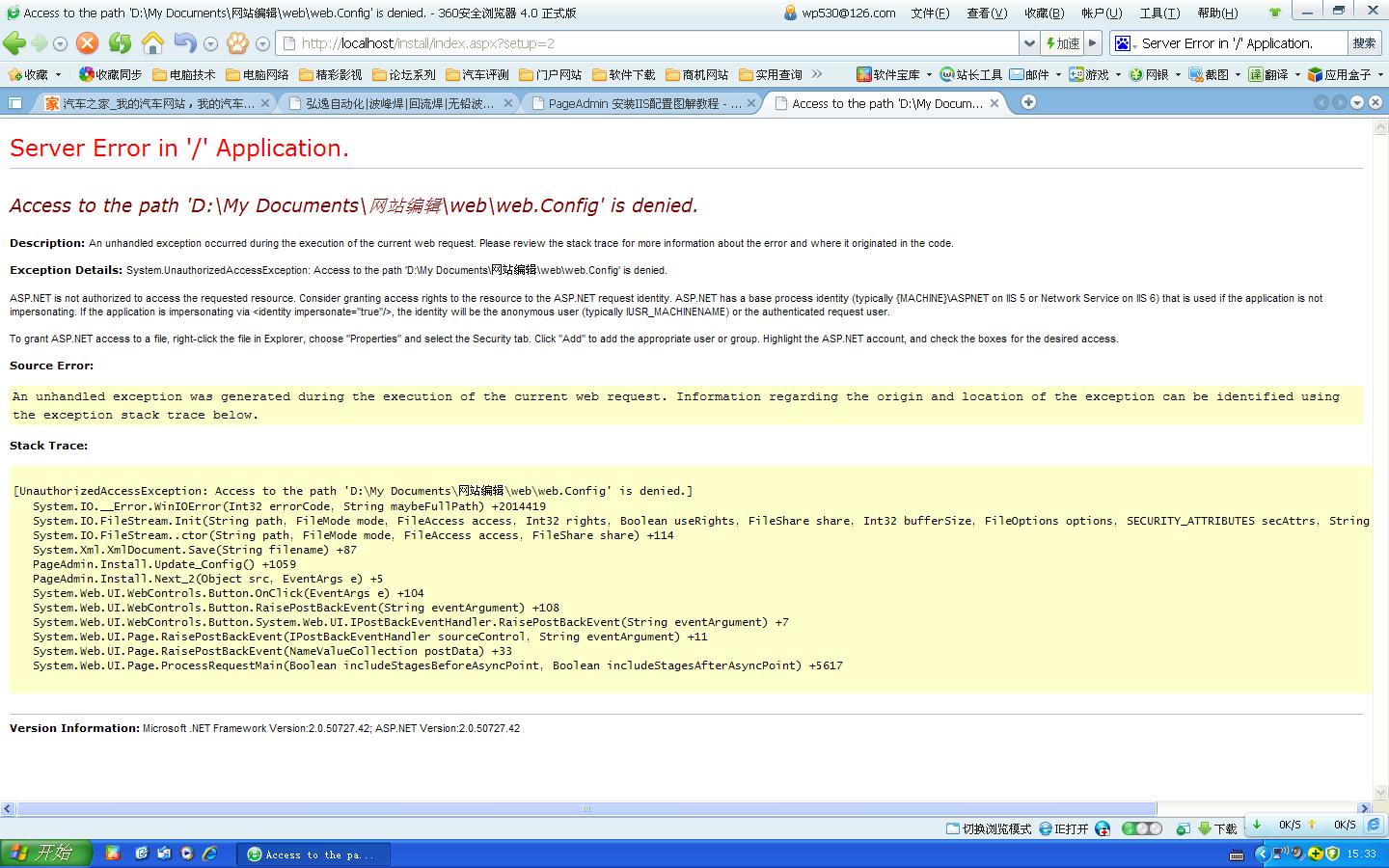
Task: Click 切换浏览模式 to switch browsing mode
Action: 989,828
